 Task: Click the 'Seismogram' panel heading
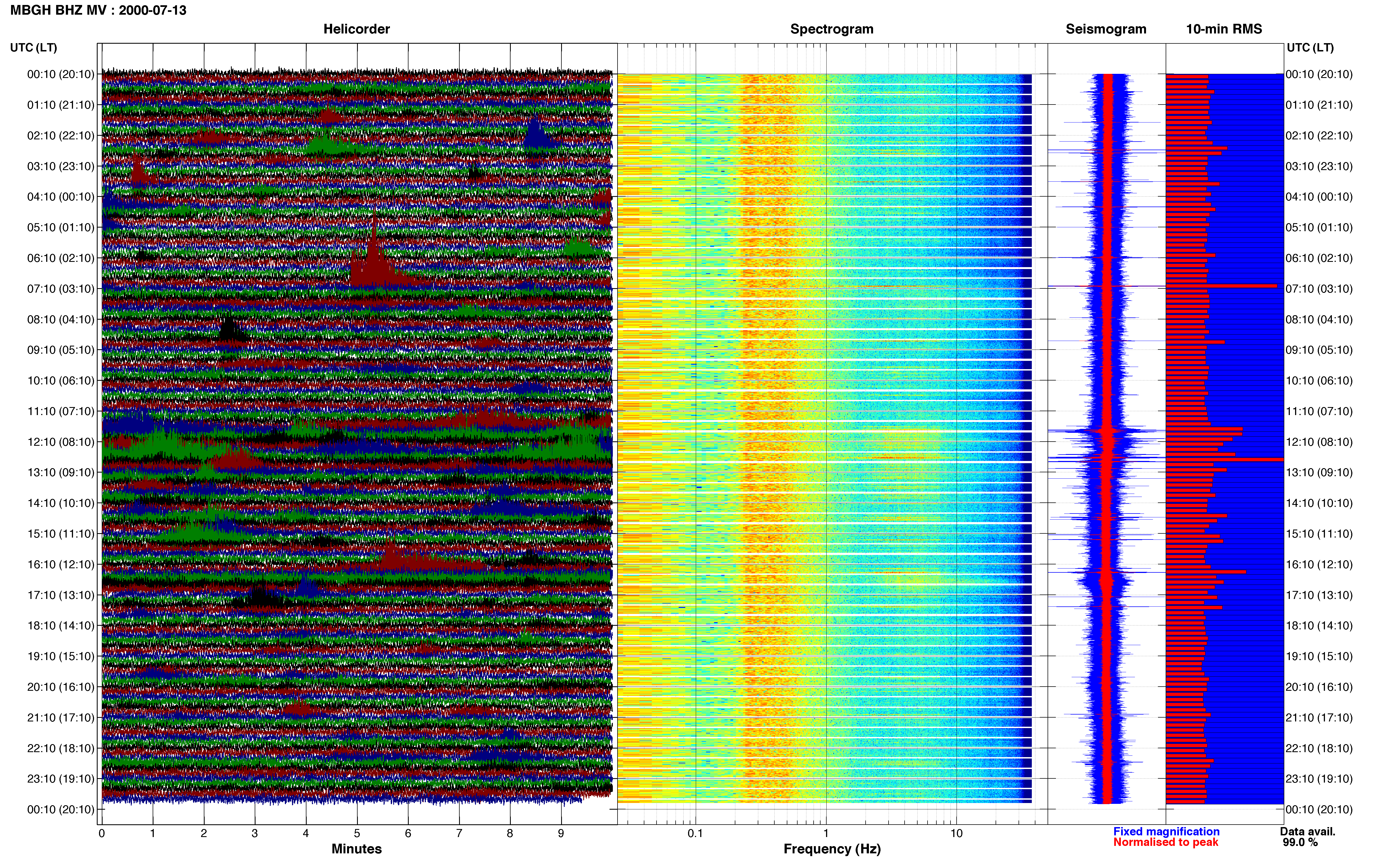(1106, 29)
